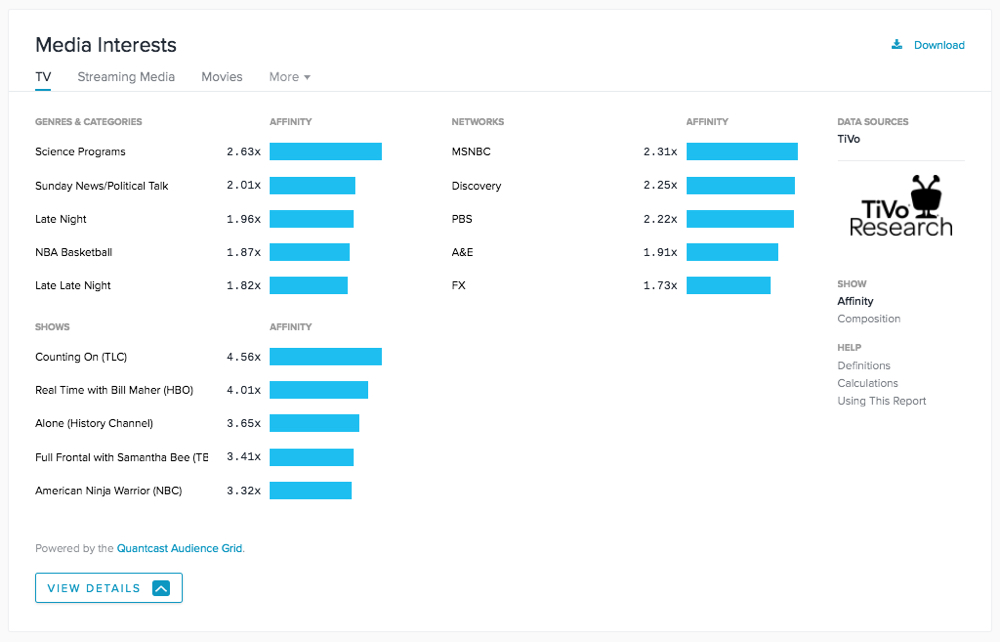Open the Movies tab
The width and height of the screenshot is (1000, 642).
[222, 77]
